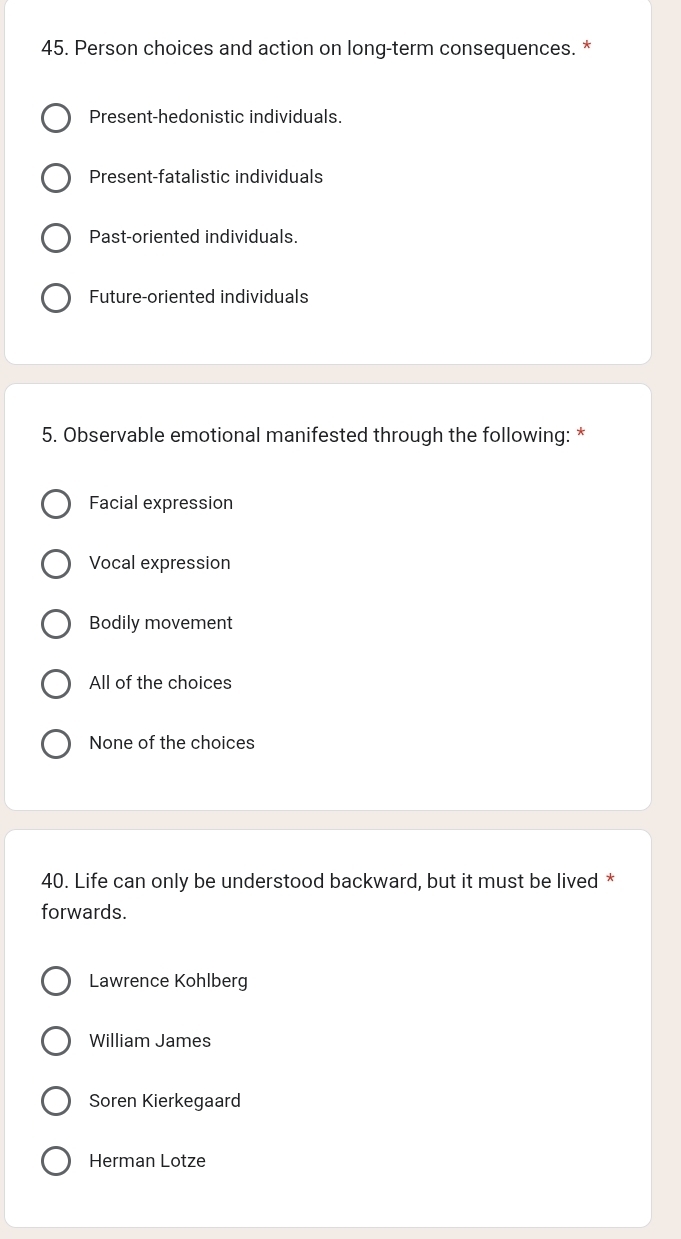Click the Soren Kierkegaard label text
The image size is (681, 1239).
coord(165,1101)
